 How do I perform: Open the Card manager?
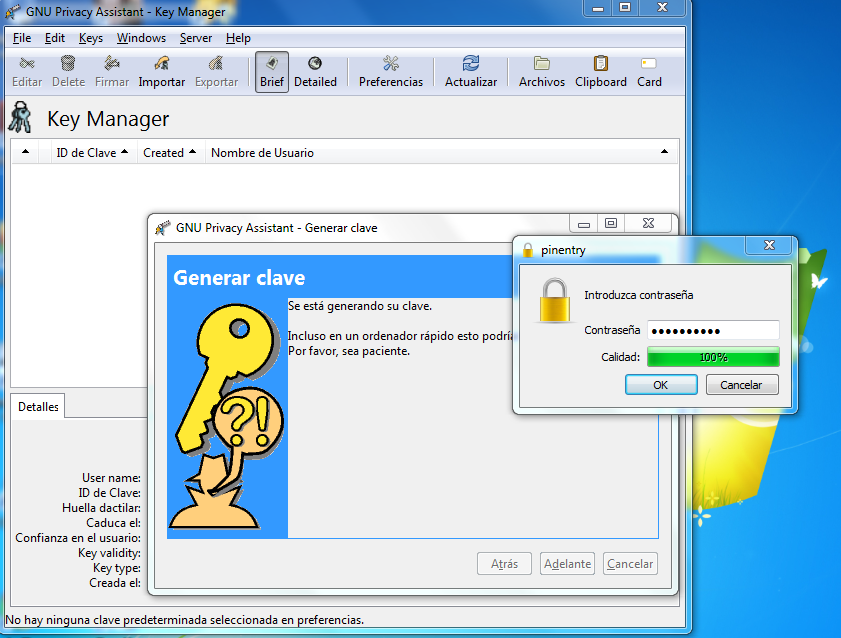coord(649,72)
